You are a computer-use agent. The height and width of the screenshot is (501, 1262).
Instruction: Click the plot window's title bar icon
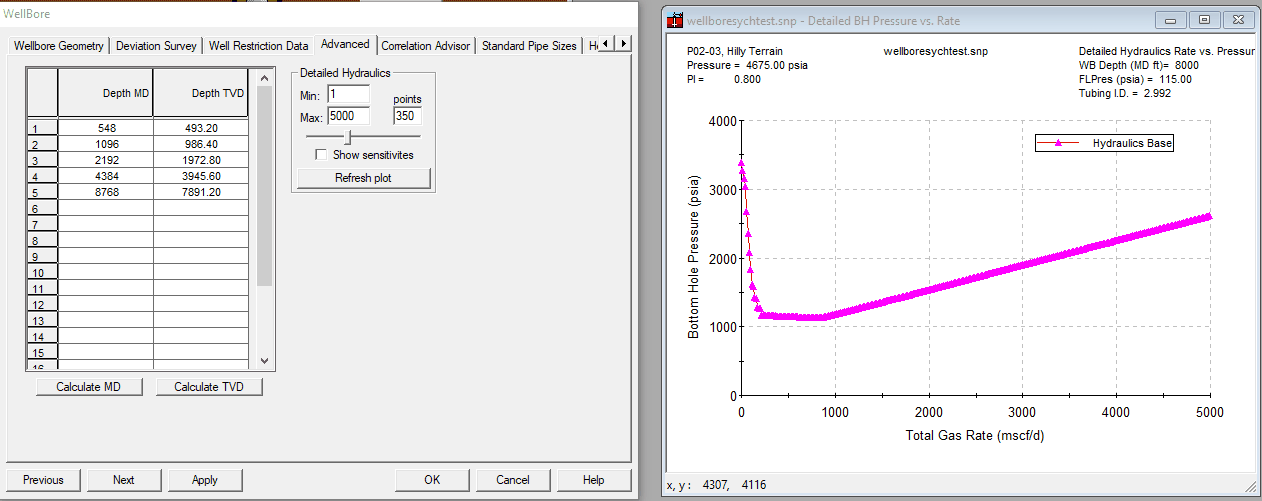pyautogui.click(x=677, y=20)
